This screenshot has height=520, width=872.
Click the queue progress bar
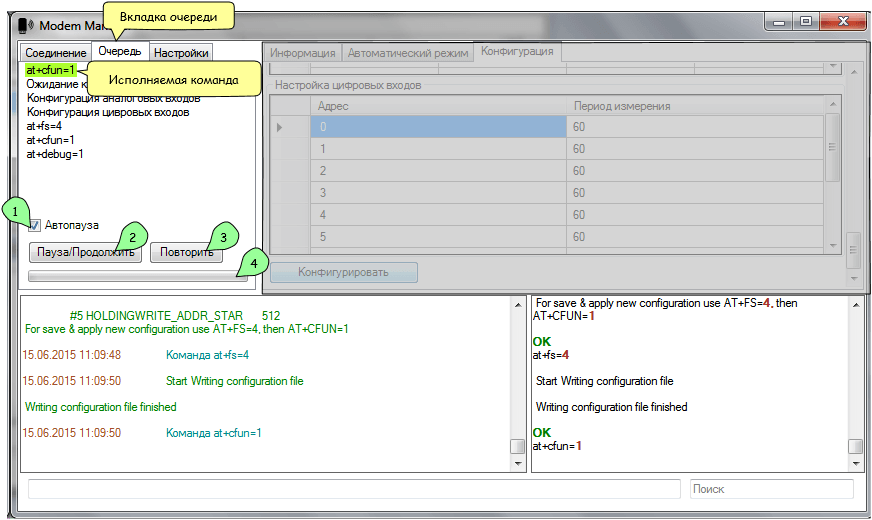tap(137, 276)
